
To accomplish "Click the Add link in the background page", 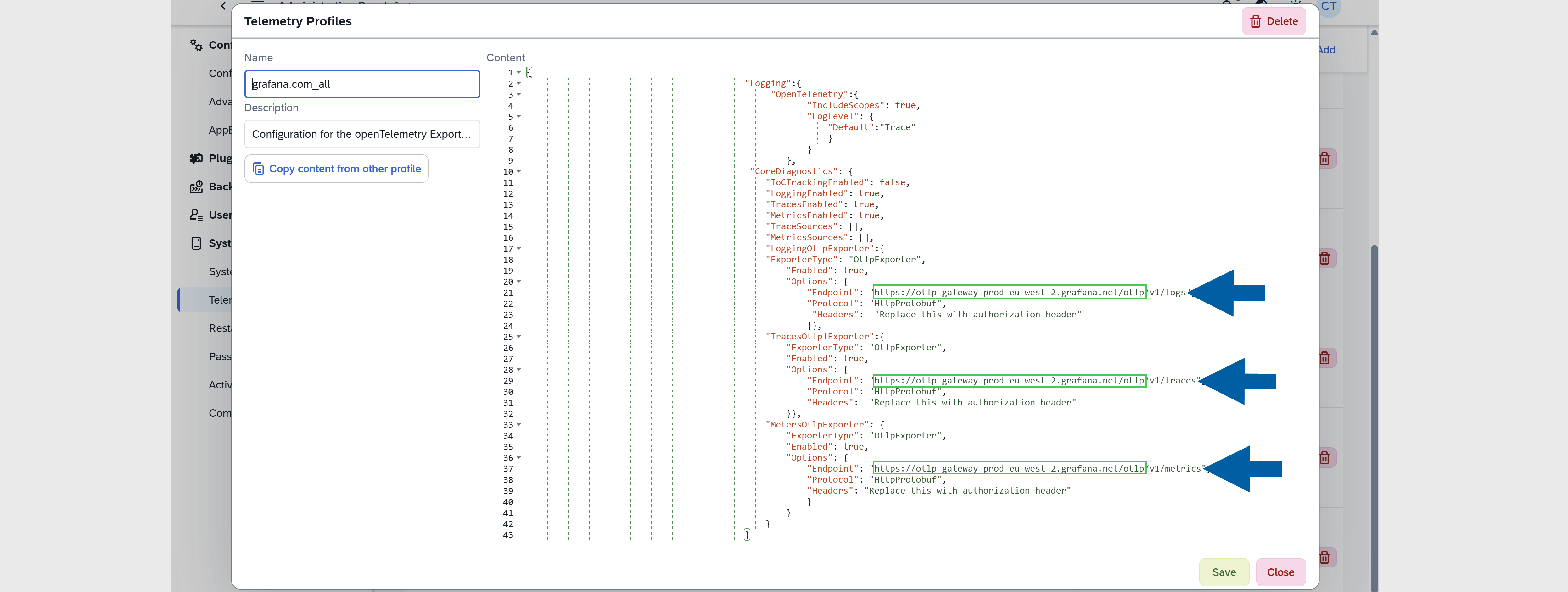I will 1327,50.
